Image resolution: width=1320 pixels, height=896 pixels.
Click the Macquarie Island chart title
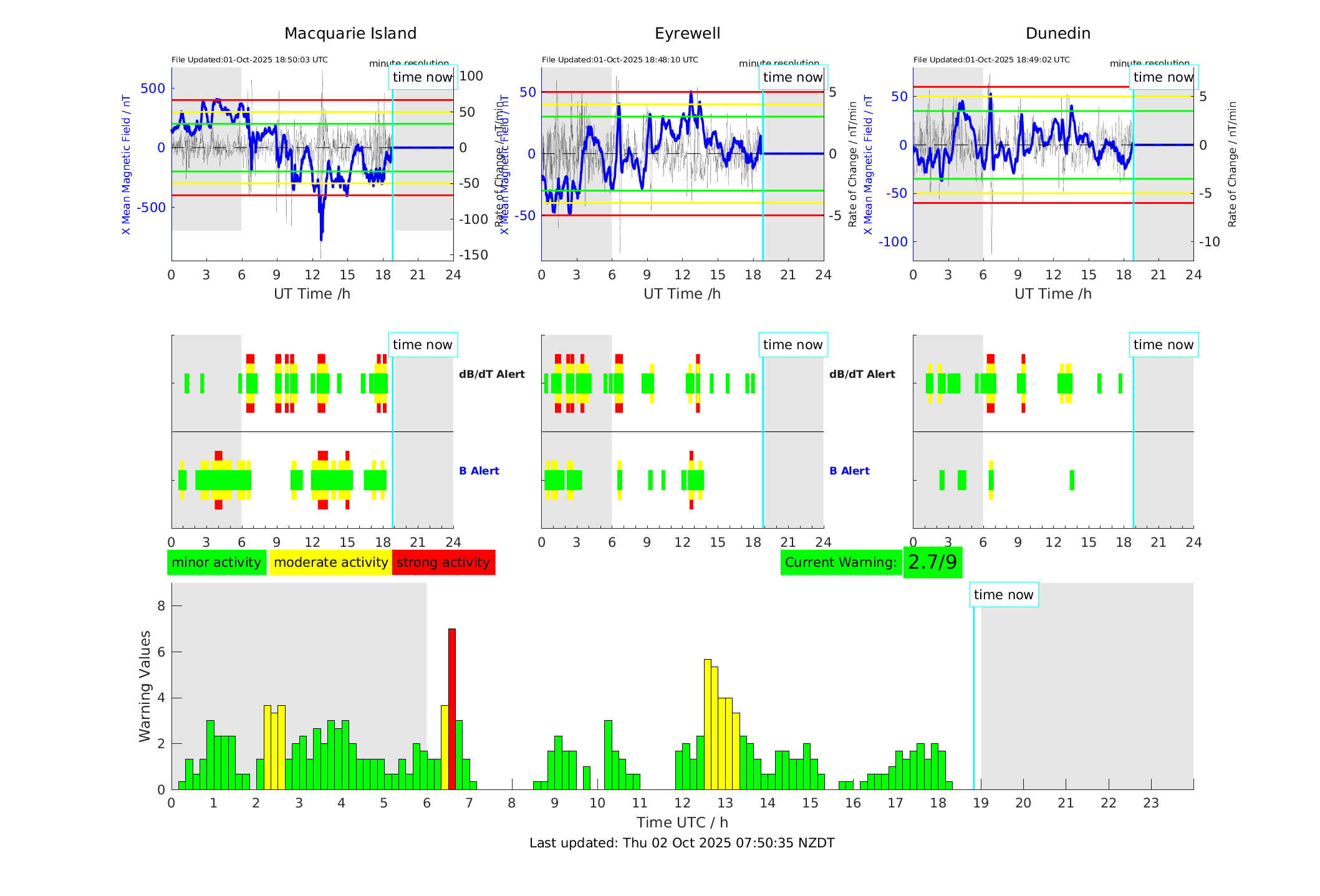coord(350,34)
